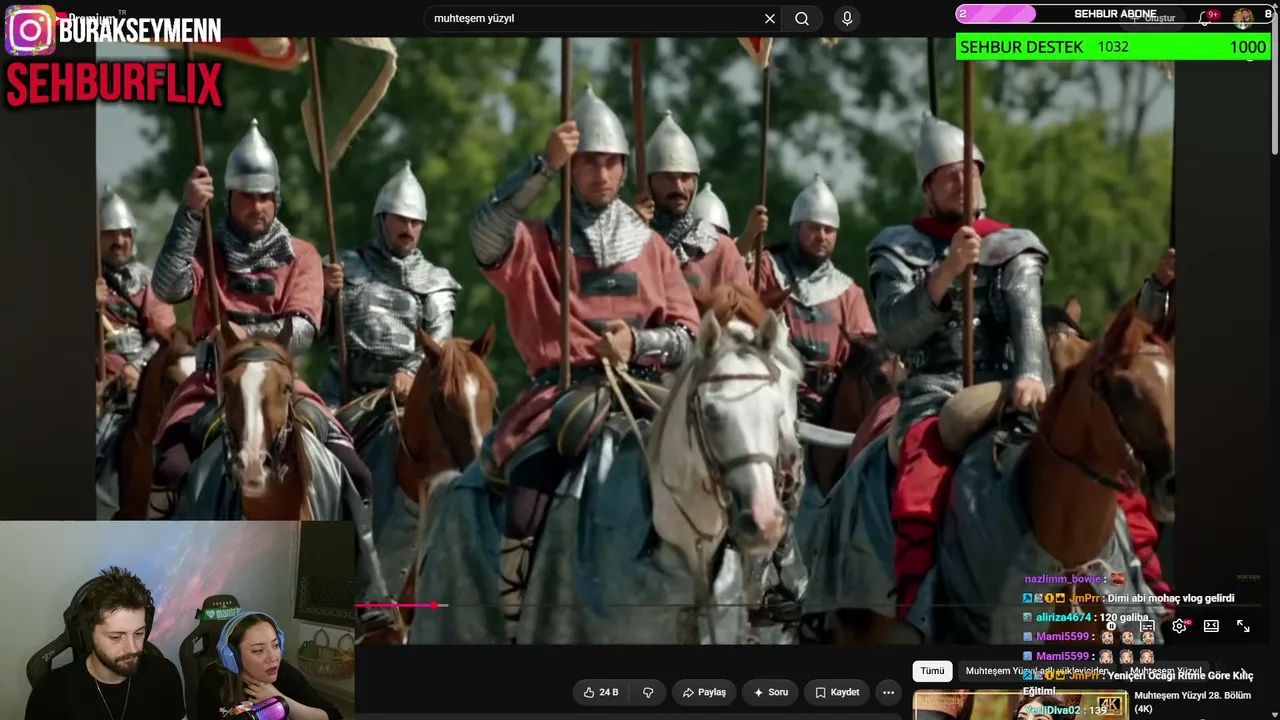This screenshot has height=720, width=1280.
Task: Select the "Muhteşem Yüzyıl adlı yükleyiciden" chip
Action: point(1037,671)
